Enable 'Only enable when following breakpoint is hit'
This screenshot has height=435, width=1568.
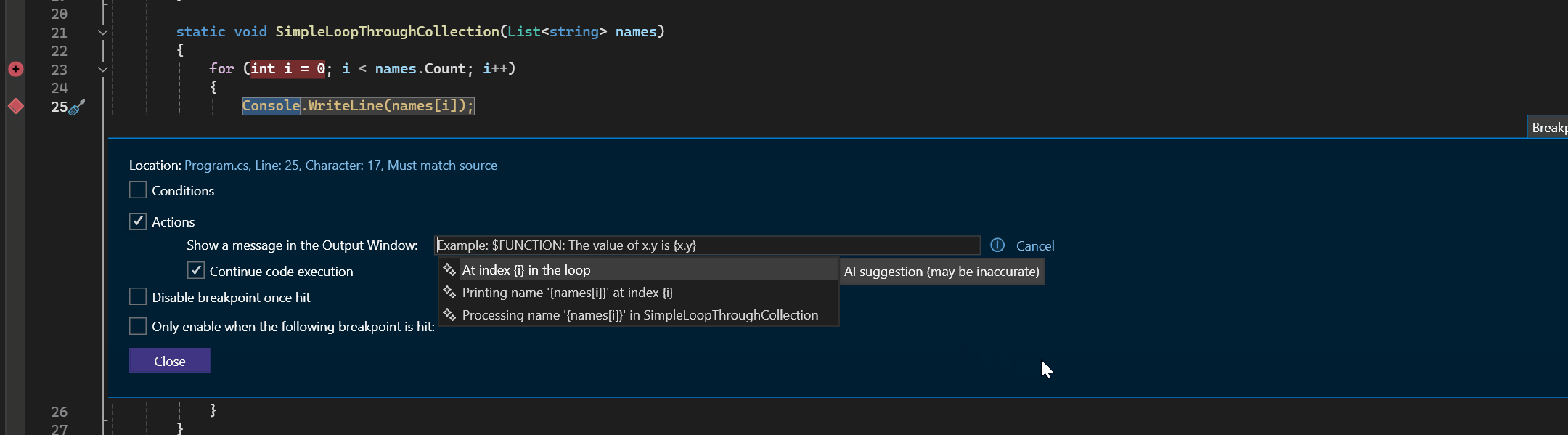[138, 326]
